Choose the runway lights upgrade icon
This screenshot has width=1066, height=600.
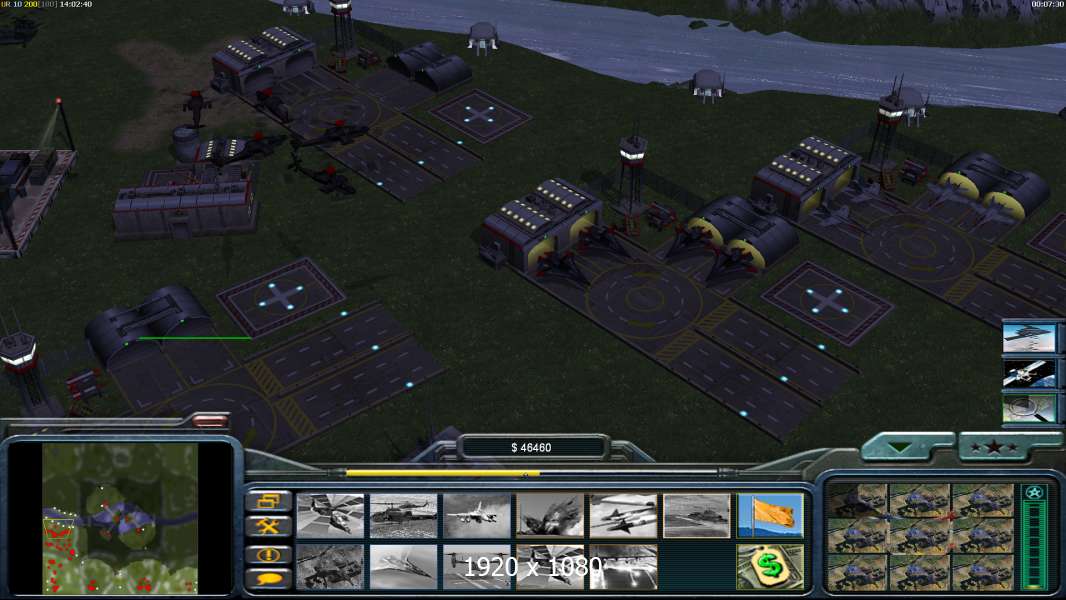pos(623,566)
